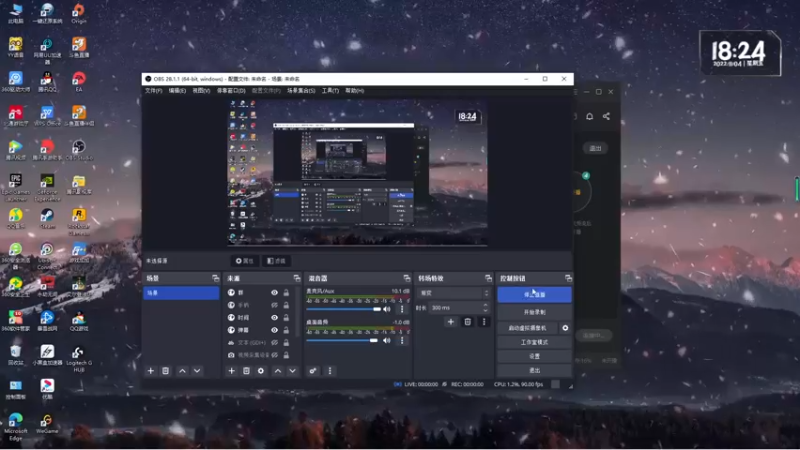This screenshot has height=450, width=800.
Task: Open the OBS Studio desktop shortcut
Action: click(x=79, y=151)
